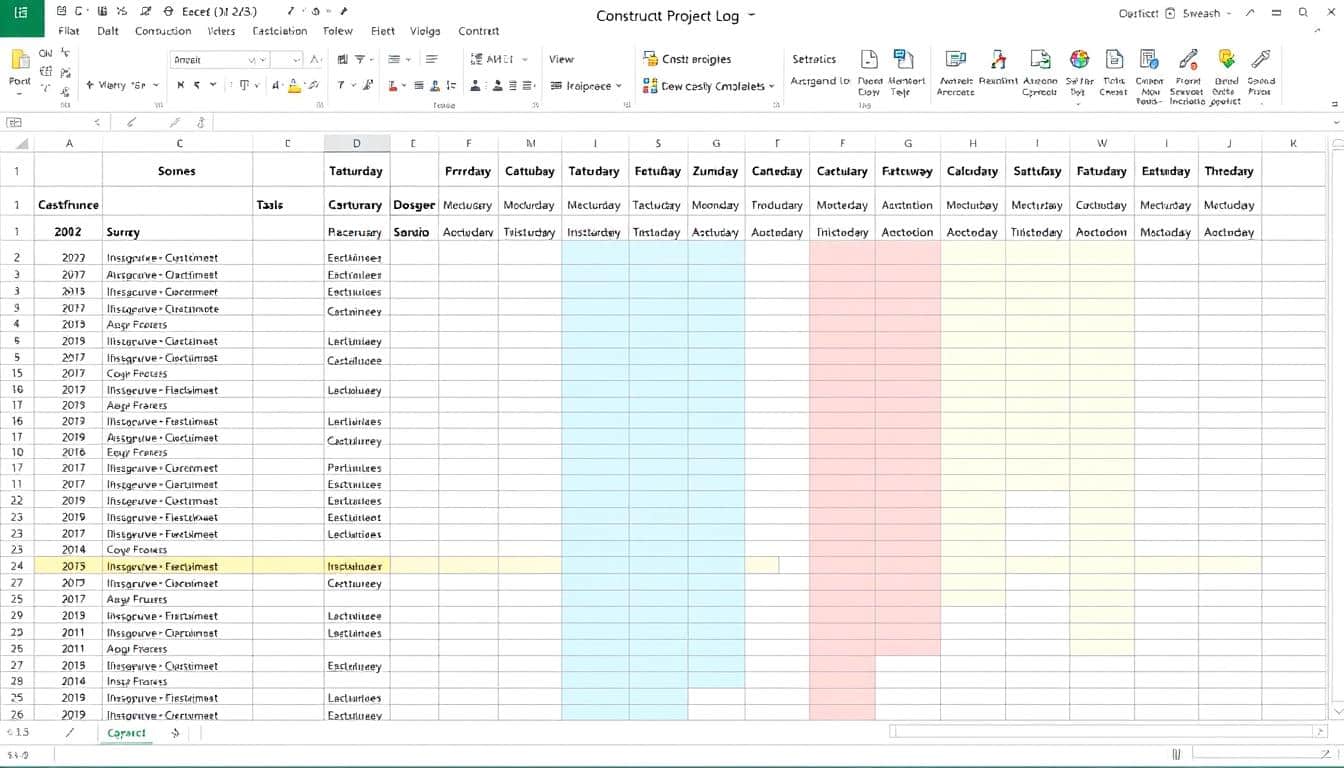Select the Tasls header cell
The width and height of the screenshot is (1344, 768).
(288, 205)
